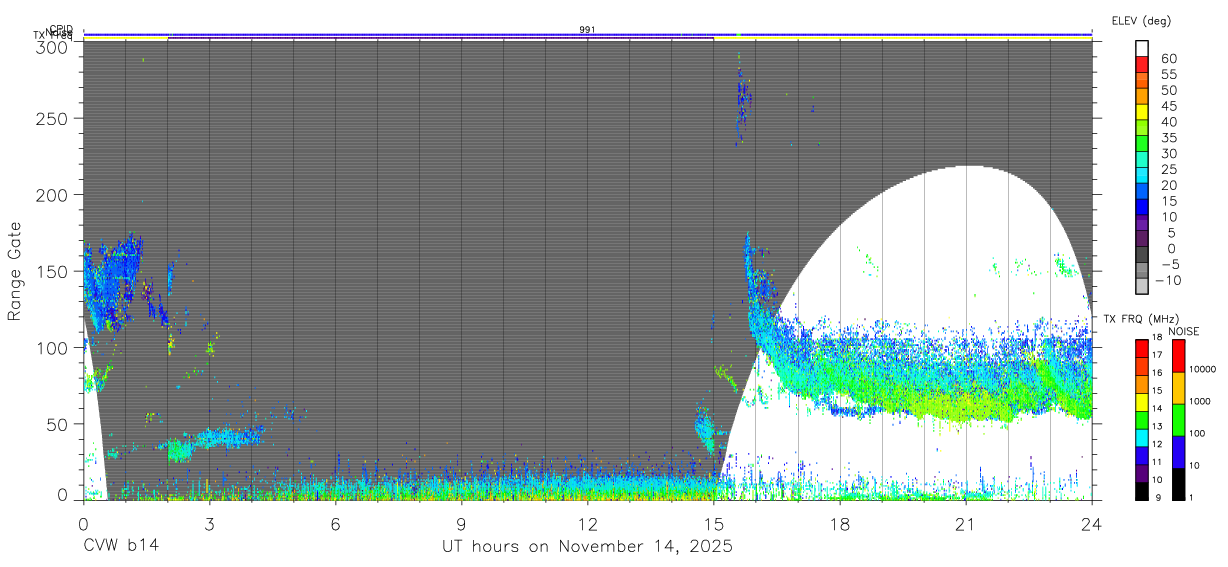Viewport: 1228px width, 567px height.
Task: Click the '−10' label on the ELEV scale
Action: coord(1168,280)
